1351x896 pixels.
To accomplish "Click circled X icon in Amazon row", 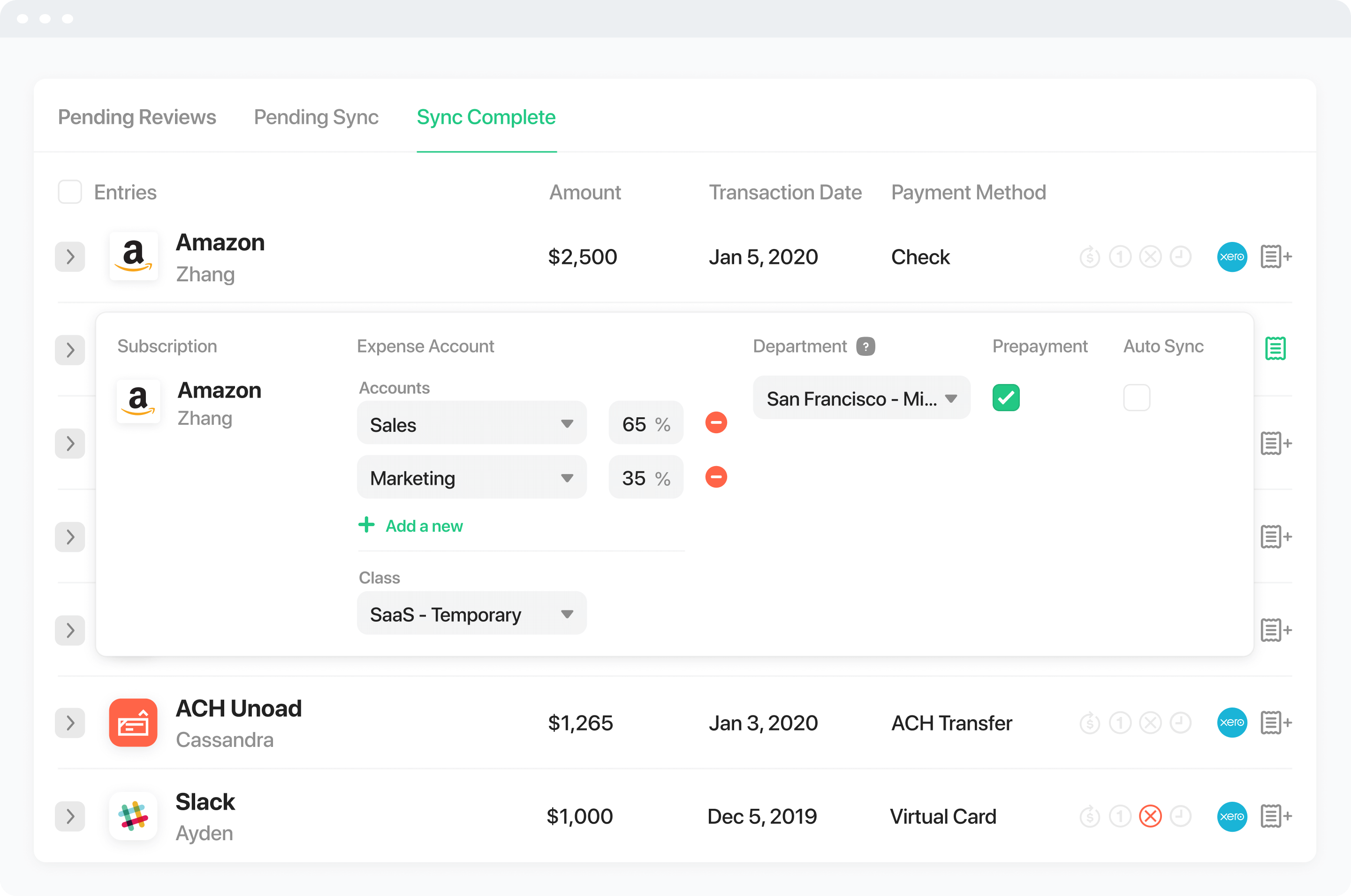I will (1150, 256).
